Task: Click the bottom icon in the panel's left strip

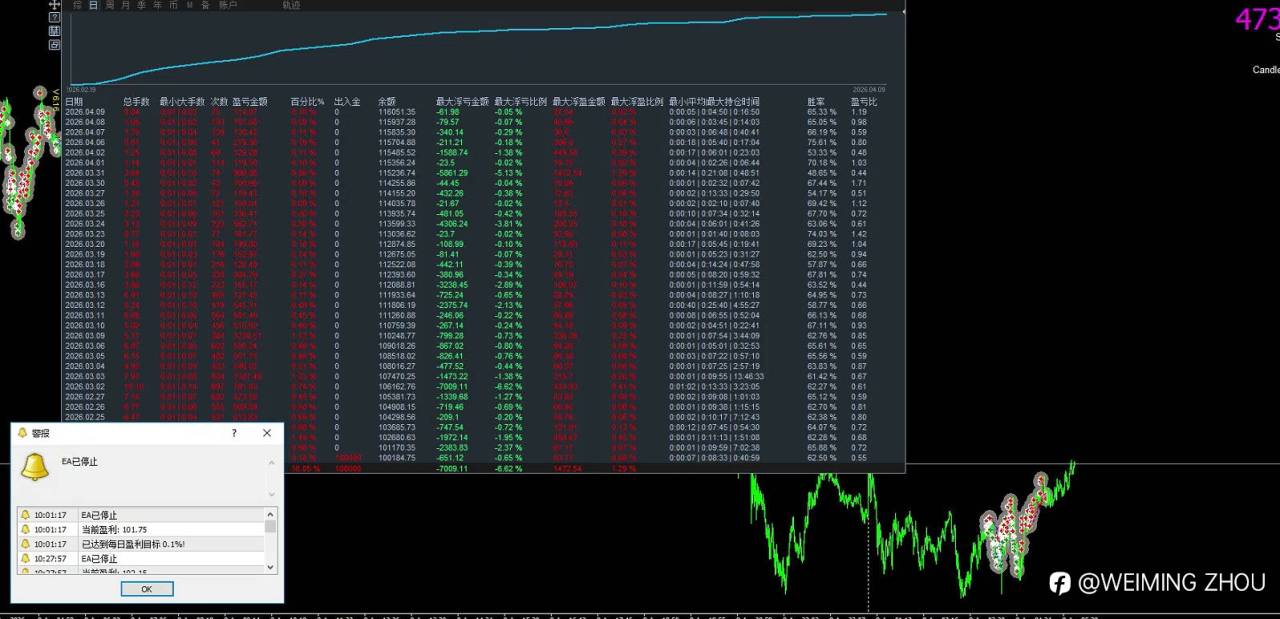Action: pos(54,45)
